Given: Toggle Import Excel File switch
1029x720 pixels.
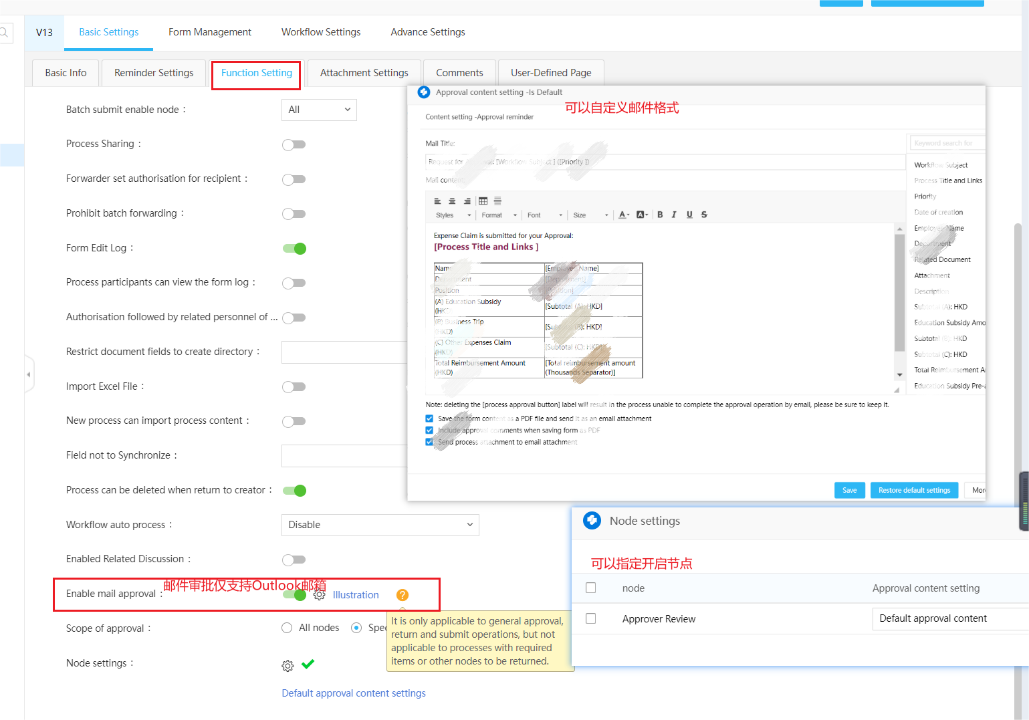Looking at the screenshot, I should point(294,387).
